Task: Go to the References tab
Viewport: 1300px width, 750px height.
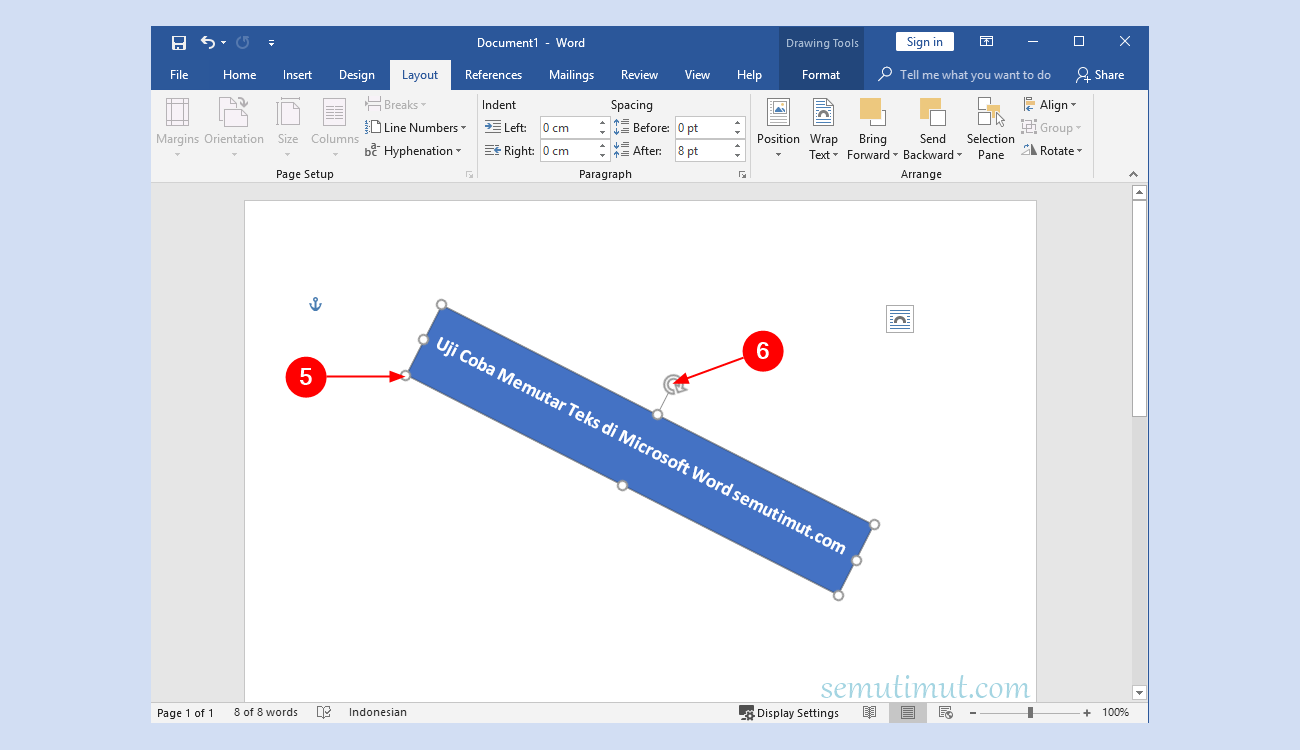Action: coord(493,75)
